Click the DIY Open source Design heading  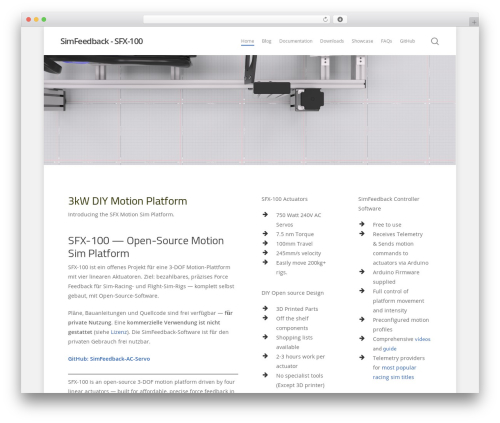tap(293, 293)
